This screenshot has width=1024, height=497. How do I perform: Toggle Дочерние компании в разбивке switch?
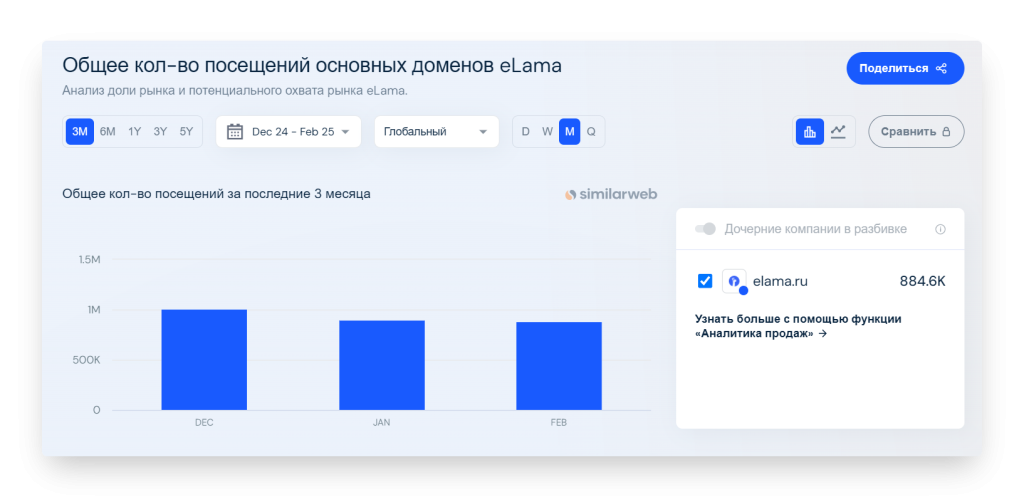(x=706, y=229)
